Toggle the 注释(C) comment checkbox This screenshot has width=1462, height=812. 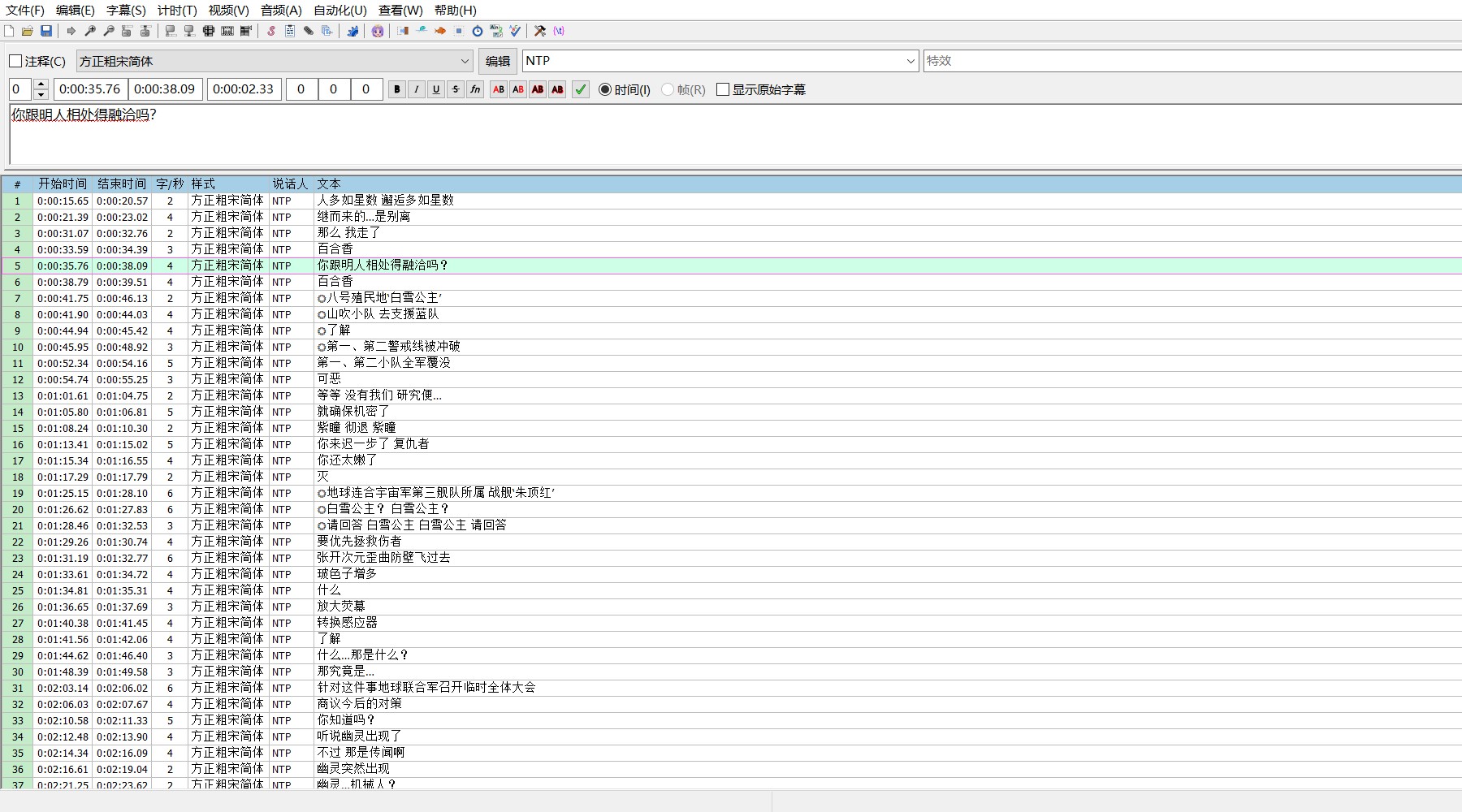pos(15,61)
